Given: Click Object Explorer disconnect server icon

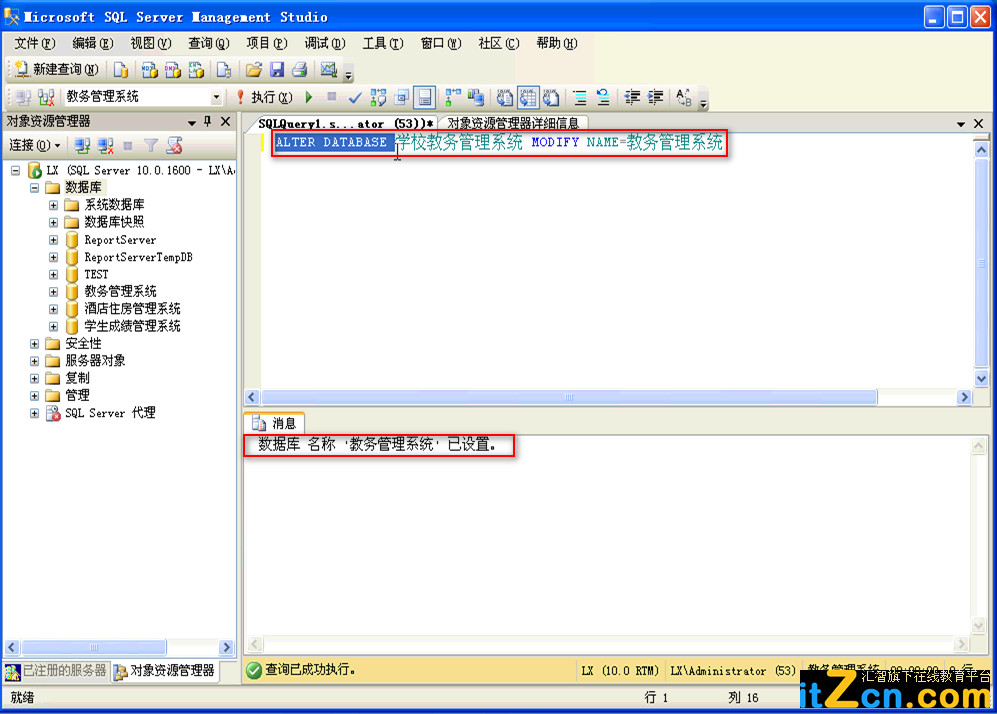Looking at the screenshot, I should pyautogui.click(x=106, y=146).
